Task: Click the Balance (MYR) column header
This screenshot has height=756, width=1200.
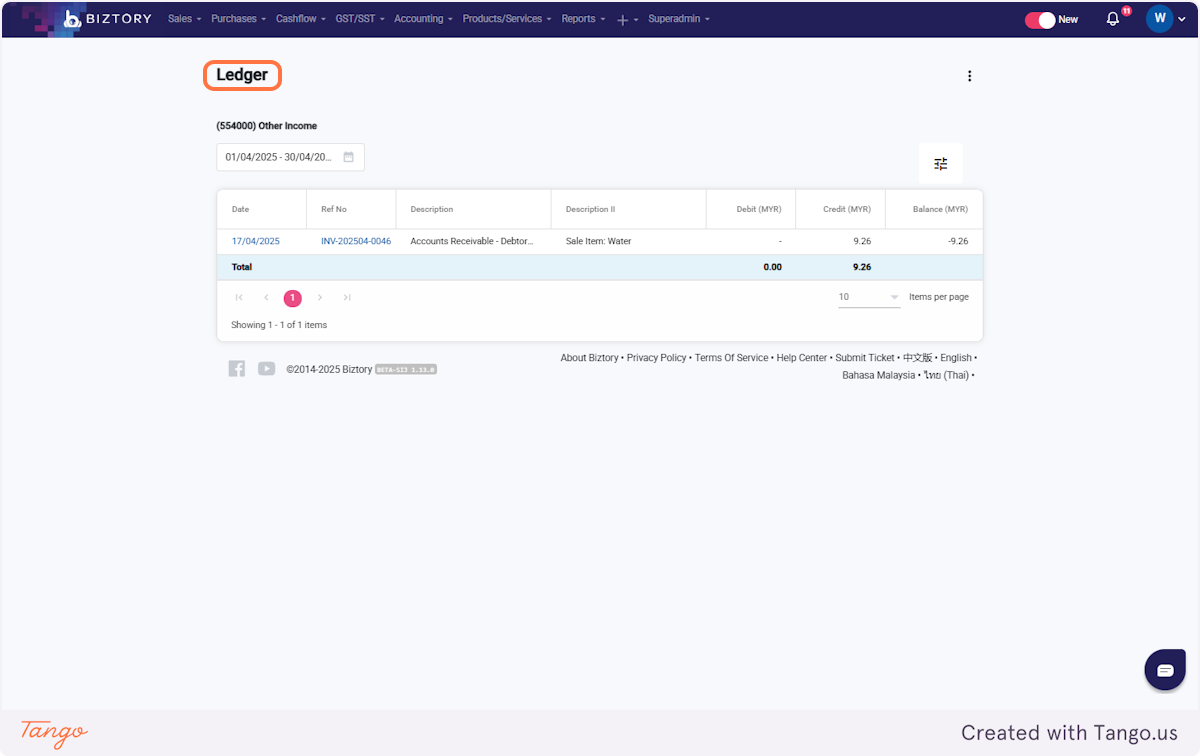Action: click(934, 210)
